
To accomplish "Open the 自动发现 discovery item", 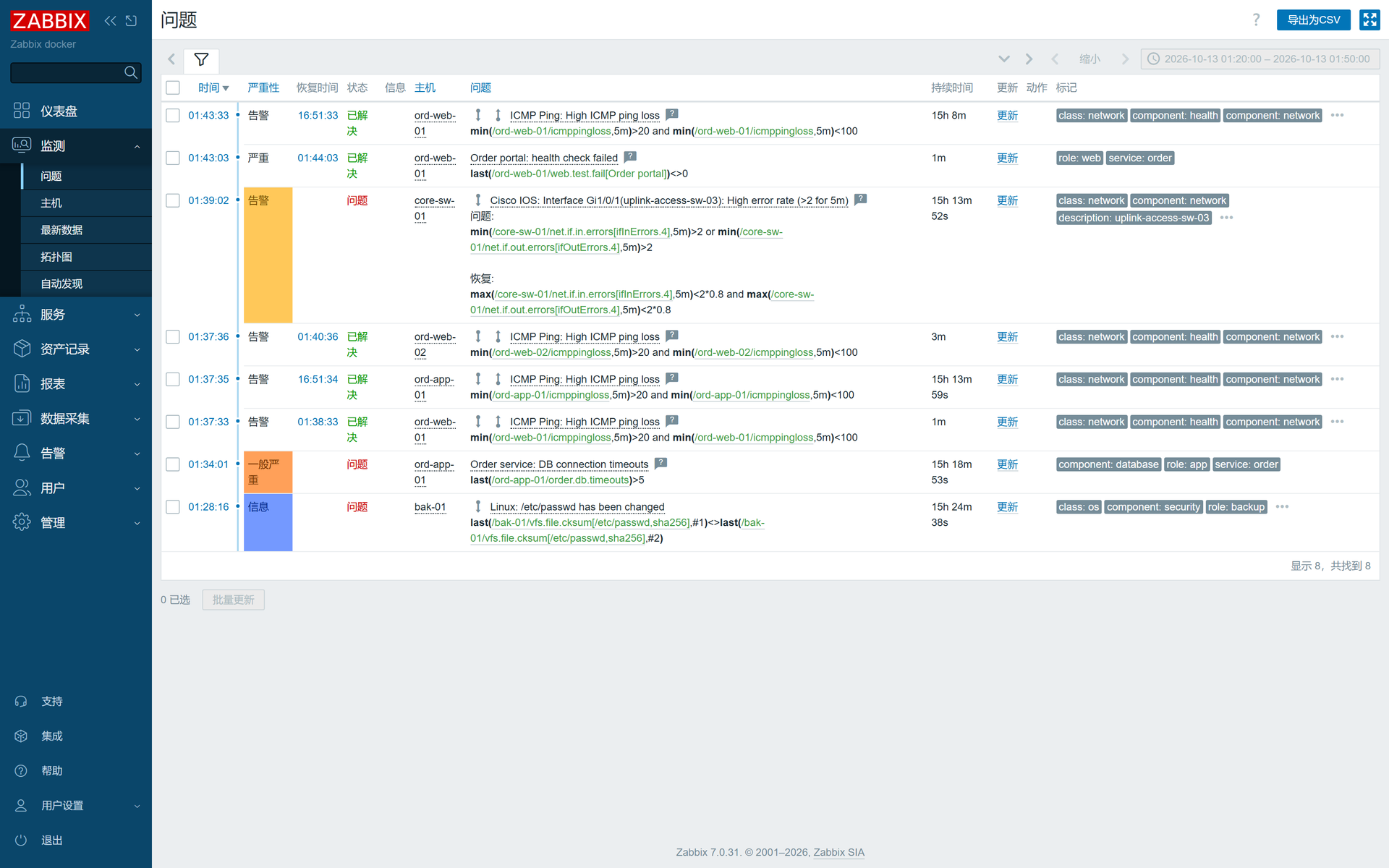I will coord(87,284).
